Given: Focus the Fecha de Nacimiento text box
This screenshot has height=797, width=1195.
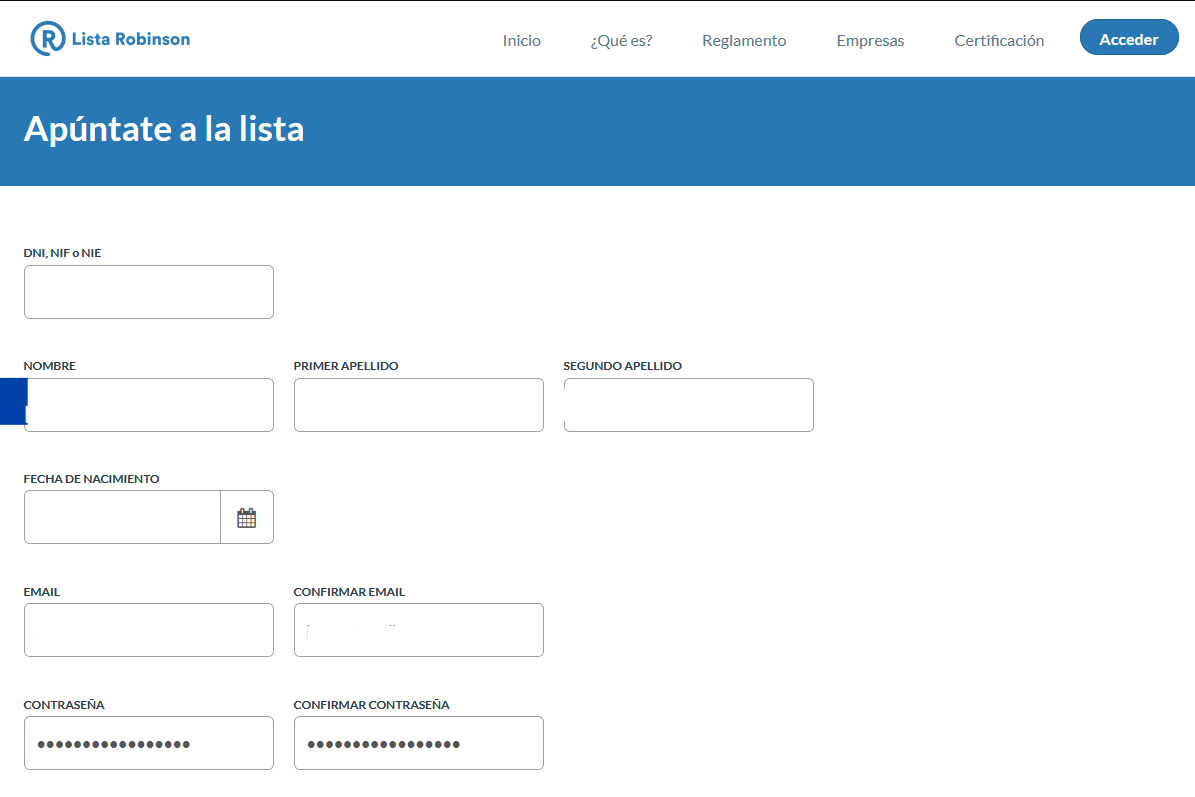Looking at the screenshot, I should tap(122, 518).
